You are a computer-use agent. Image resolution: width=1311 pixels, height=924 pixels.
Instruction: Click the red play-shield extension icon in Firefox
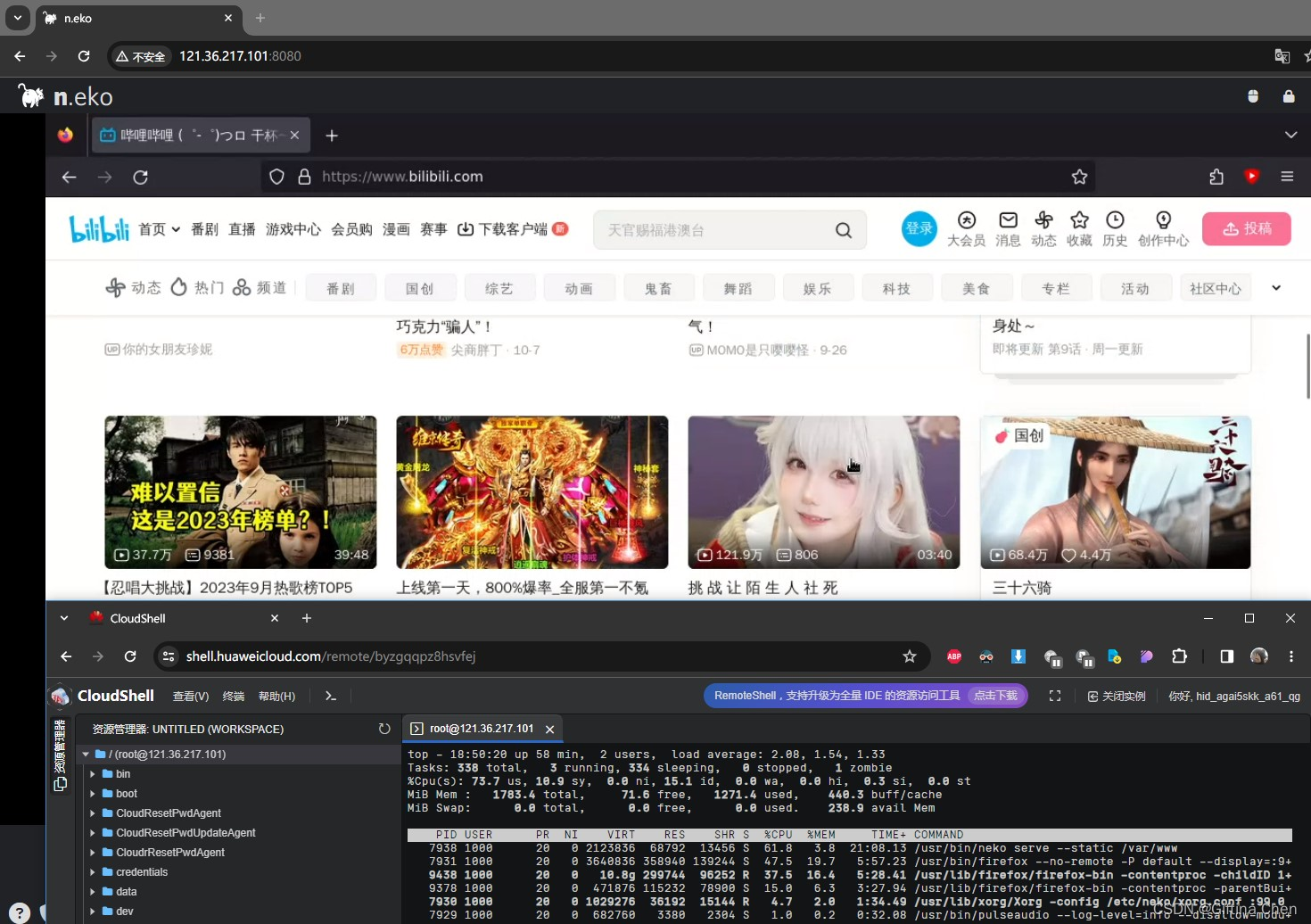(1252, 176)
